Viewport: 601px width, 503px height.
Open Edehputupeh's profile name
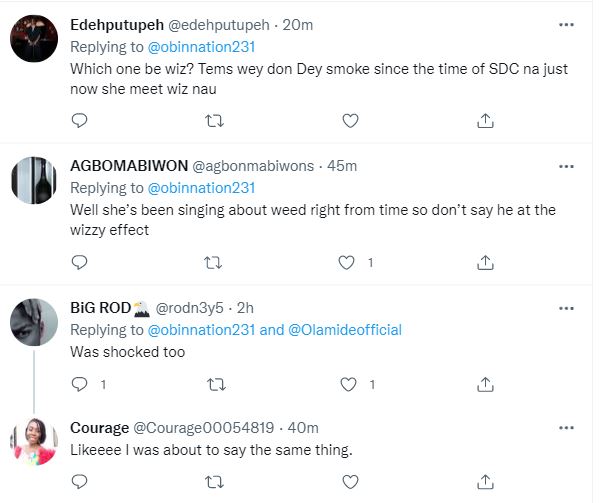pyautogui.click(x=112, y=24)
